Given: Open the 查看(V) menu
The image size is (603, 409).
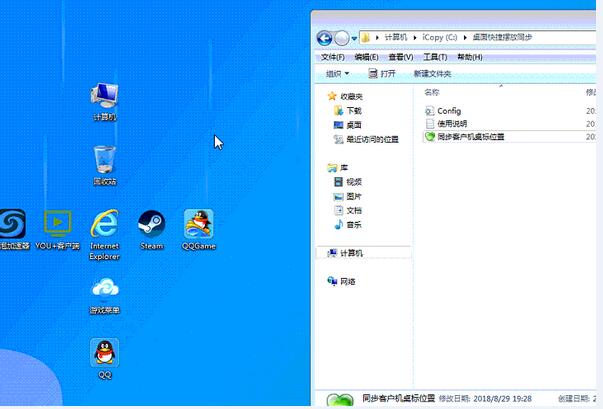Looking at the screenshot, I should coord(401,57).
